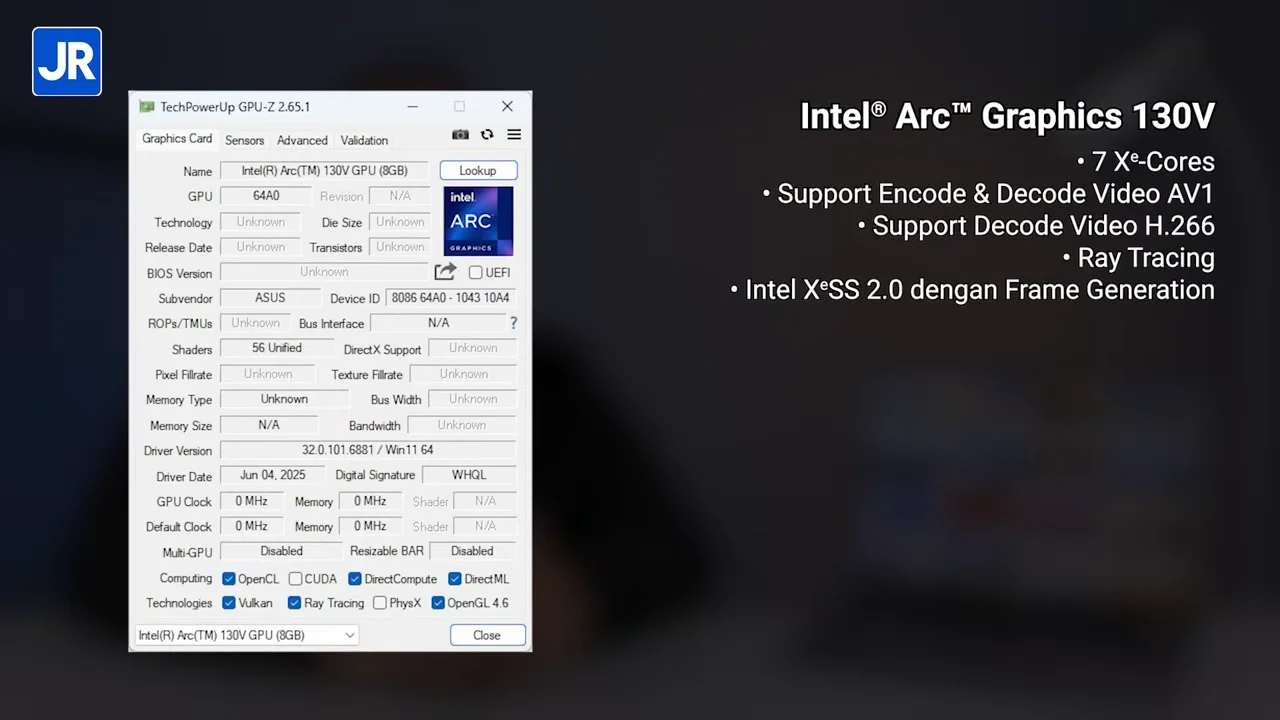Click the Bus Interface question mark icon

click(x=514, y=323)
